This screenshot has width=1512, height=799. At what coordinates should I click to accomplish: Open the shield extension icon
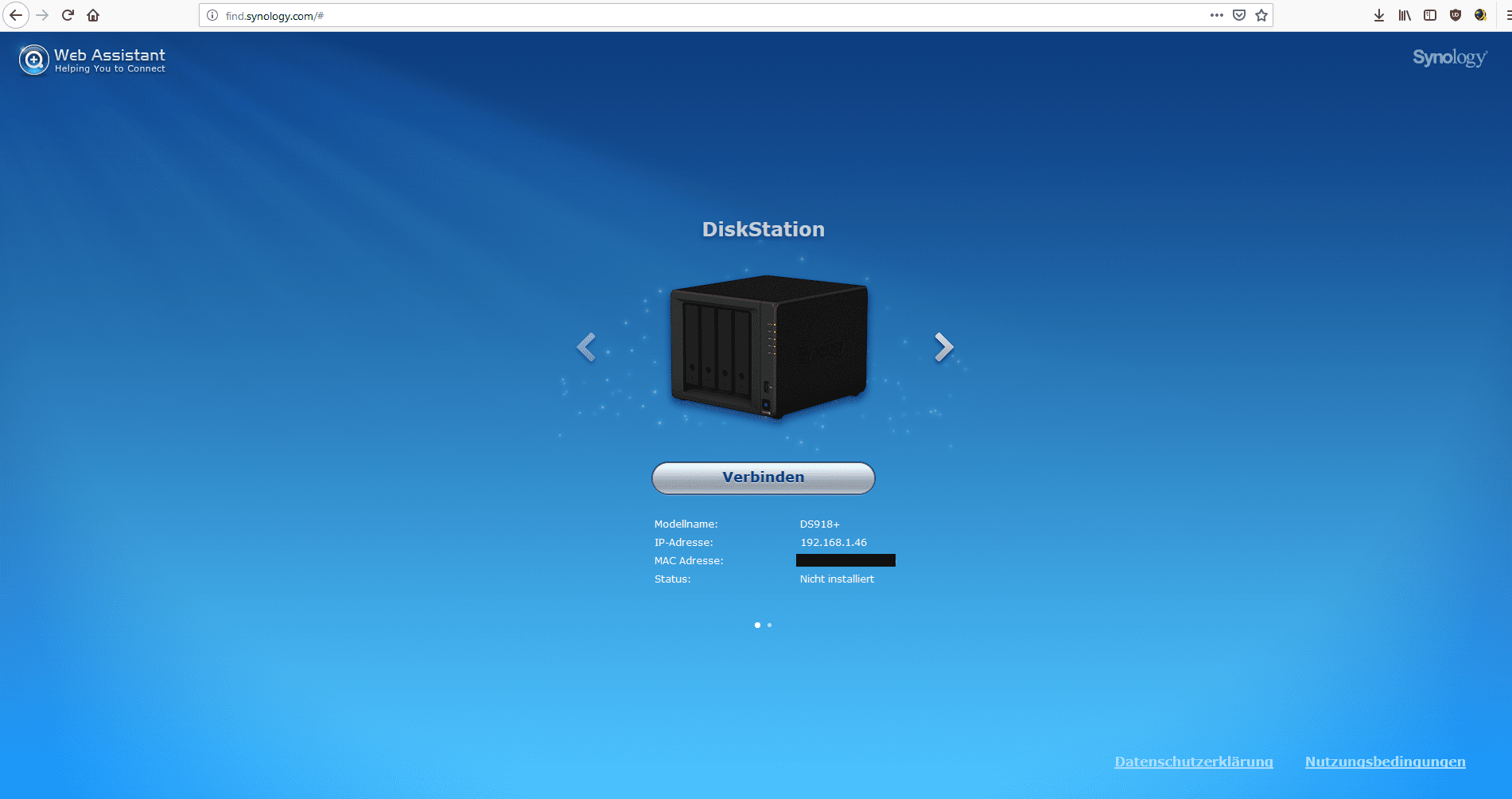click(1456, 15)
